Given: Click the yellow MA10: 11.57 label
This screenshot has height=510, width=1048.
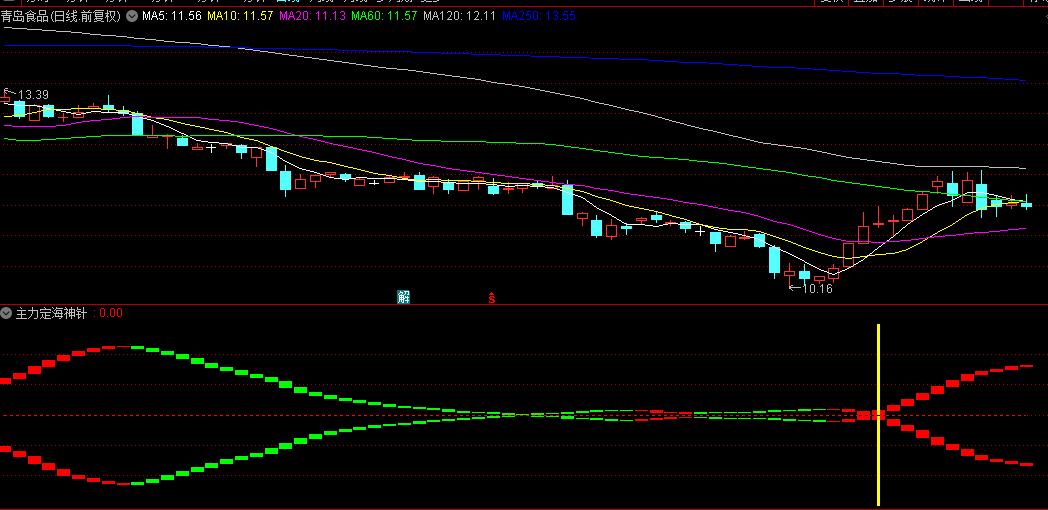Looking at the screenshot, I should click(x=240, y=16).
